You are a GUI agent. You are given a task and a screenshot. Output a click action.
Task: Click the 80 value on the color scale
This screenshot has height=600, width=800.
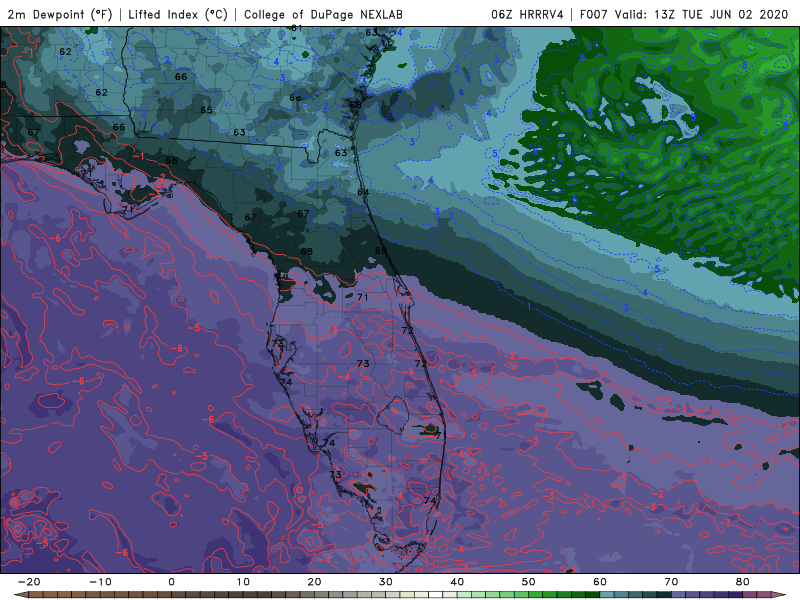(x=743, y=582)
